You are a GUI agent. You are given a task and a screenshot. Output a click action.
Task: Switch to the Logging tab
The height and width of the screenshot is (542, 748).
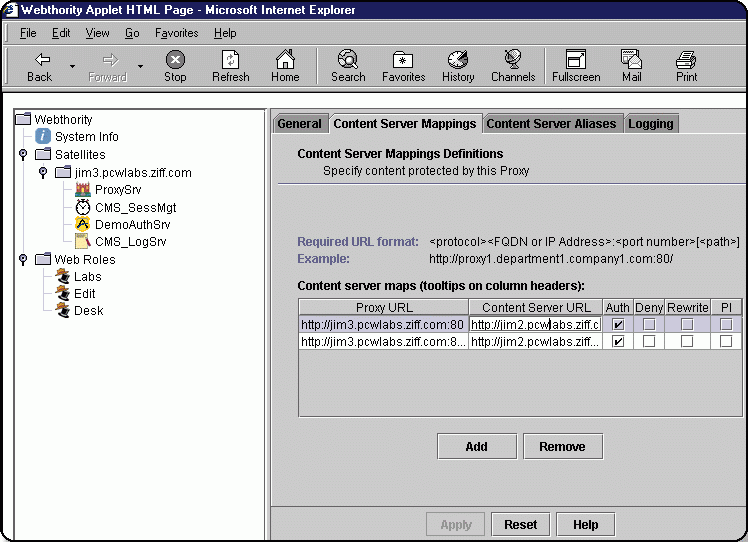[651, 124]
